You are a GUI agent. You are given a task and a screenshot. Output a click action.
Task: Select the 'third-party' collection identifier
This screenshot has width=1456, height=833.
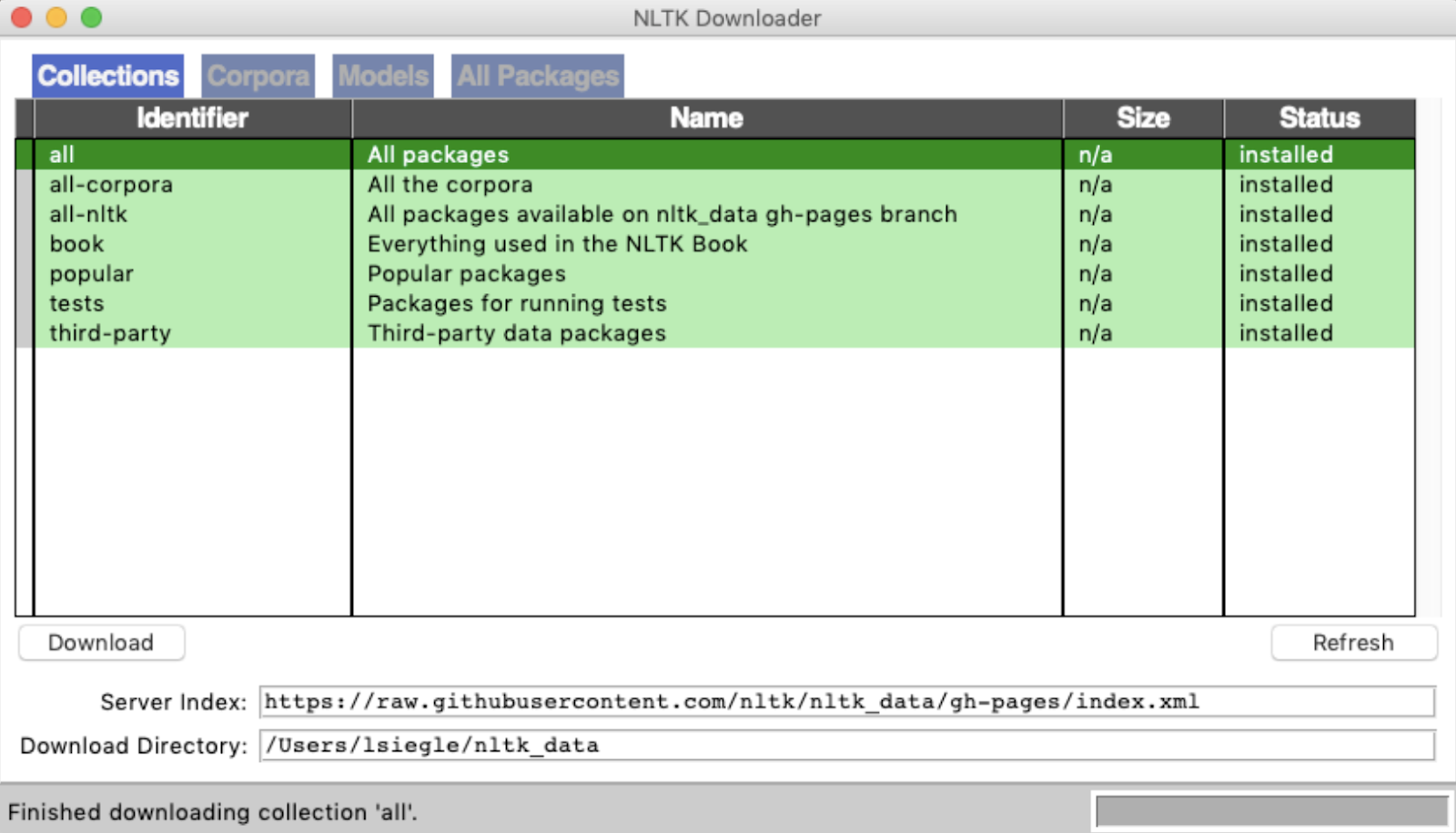click(x=110, y=333)
